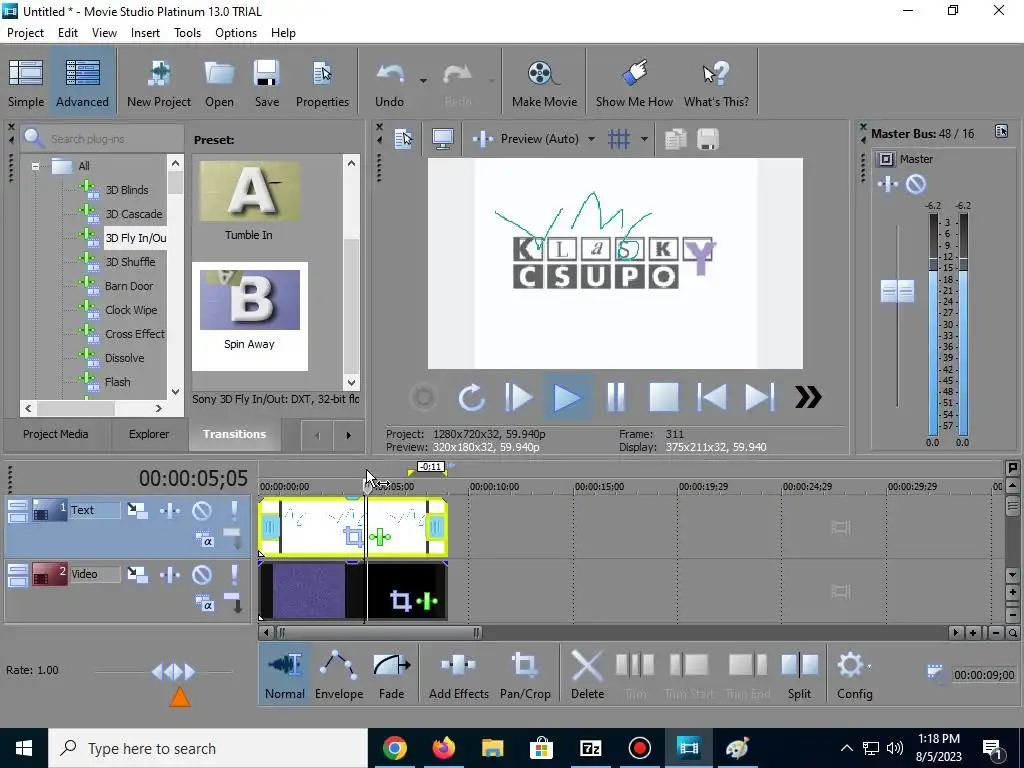This screenshot has width=1024, height=768.
Task: Click Add Effects button
Action: tap(458, 675)
